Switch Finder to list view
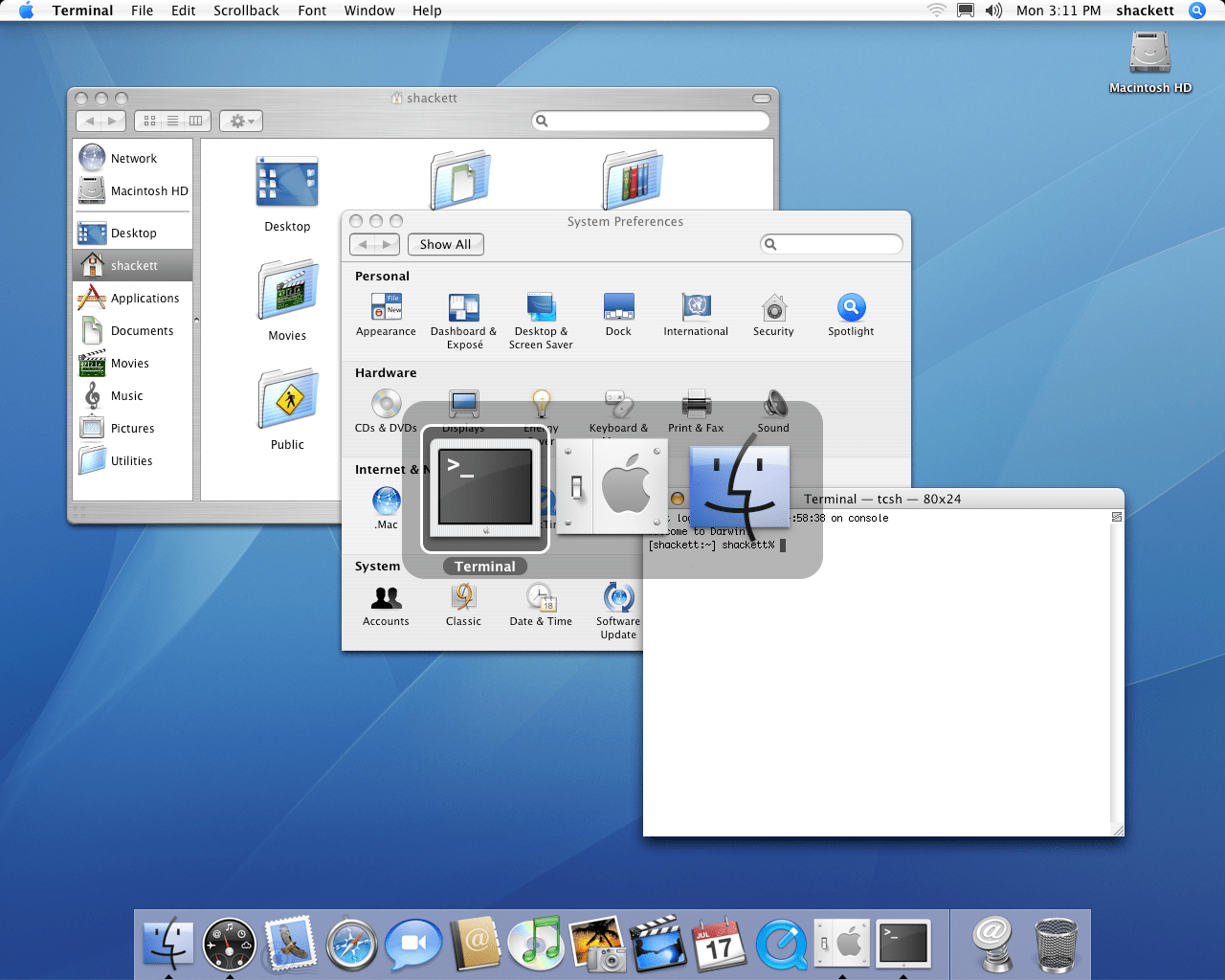This screenshot has height=980, width=1225. click(x=173, y=122)
